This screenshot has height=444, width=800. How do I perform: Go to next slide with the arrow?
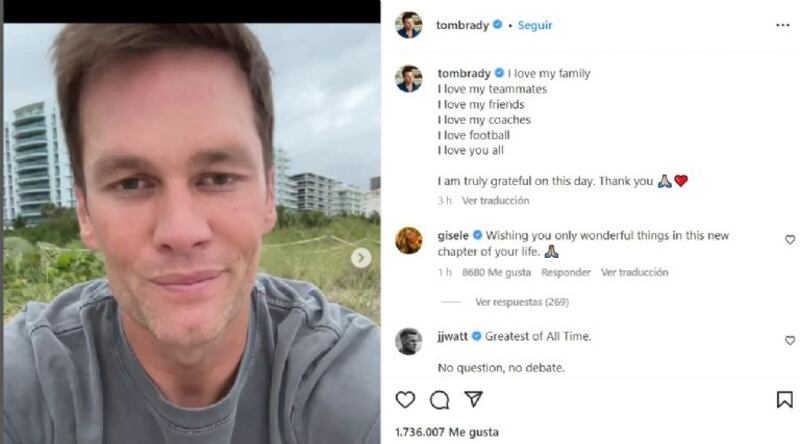tap(361, 258)
